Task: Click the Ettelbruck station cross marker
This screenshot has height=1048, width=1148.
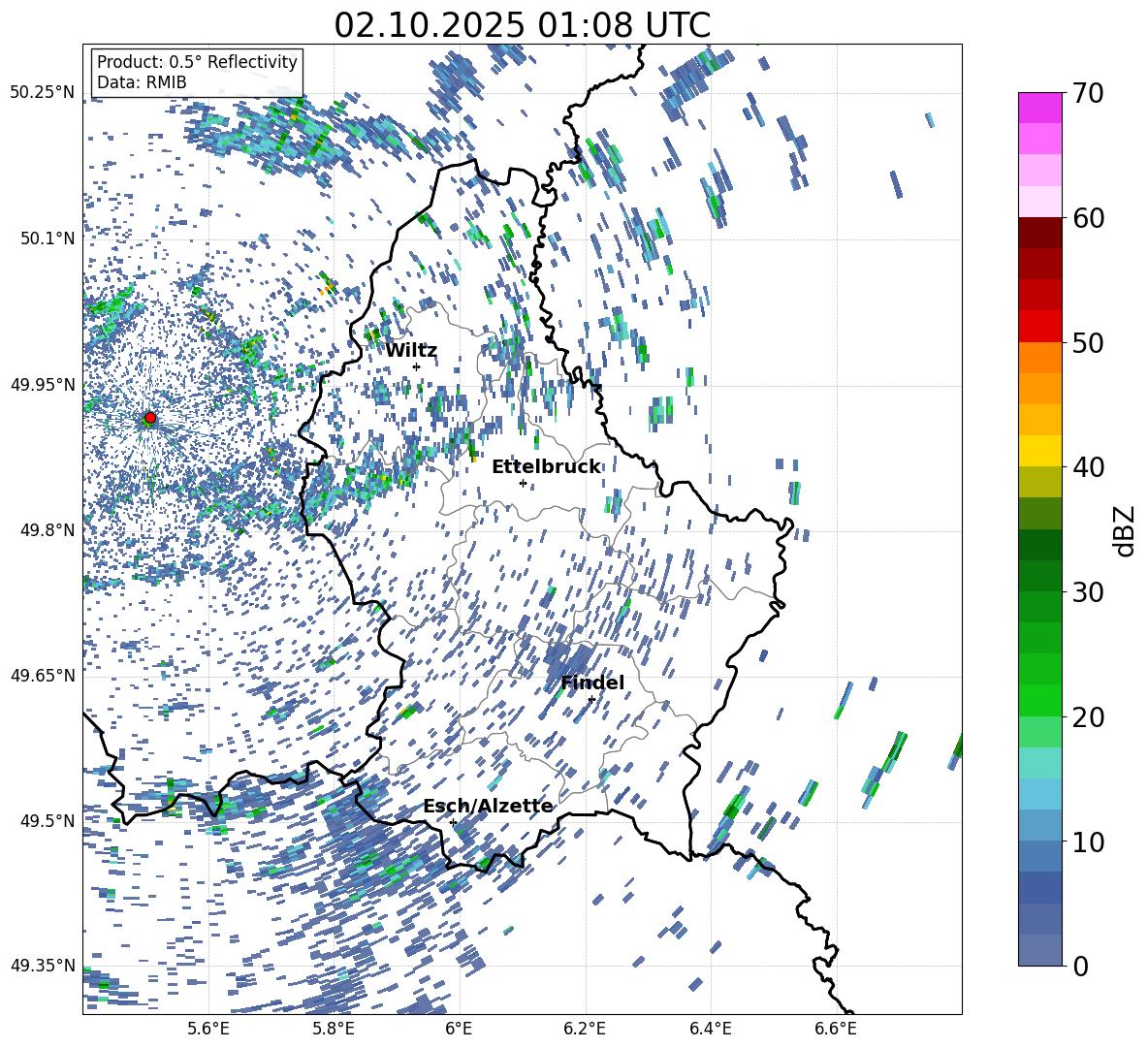Action: 523,483
